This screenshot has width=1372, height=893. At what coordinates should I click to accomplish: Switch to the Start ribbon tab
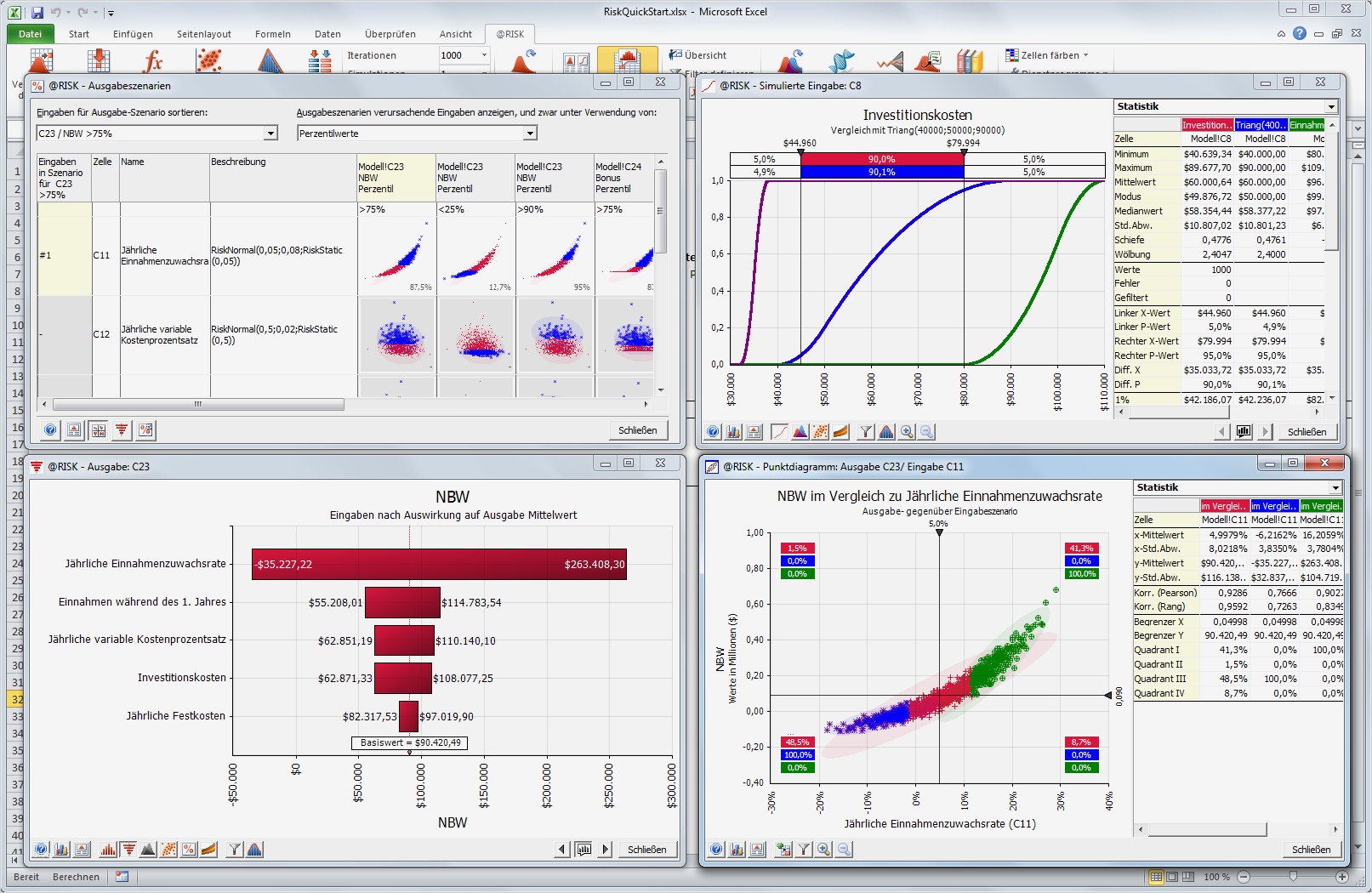coord(79,34)
